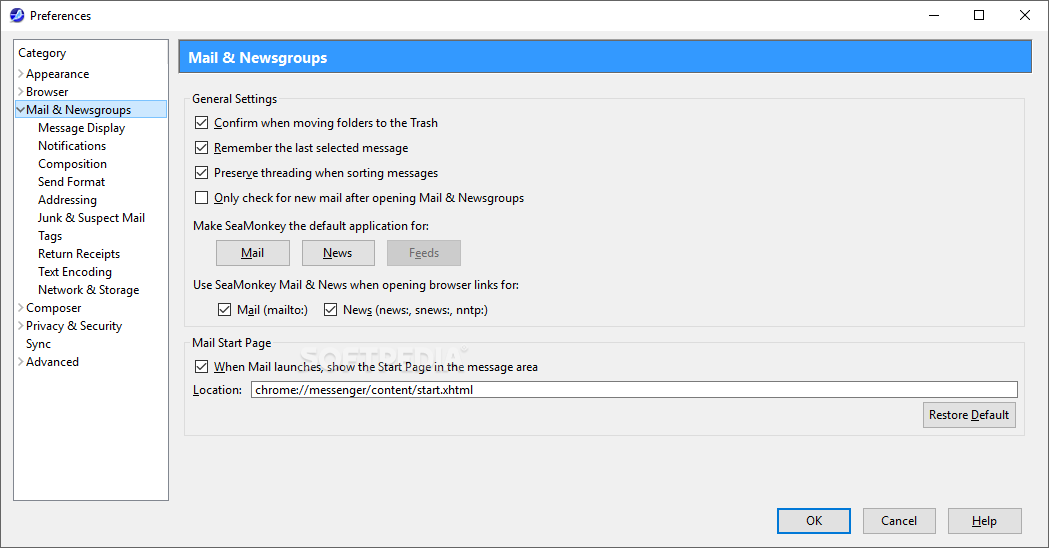Click the grayed Feeds button

pyautogui.click(x=423, y=253)
